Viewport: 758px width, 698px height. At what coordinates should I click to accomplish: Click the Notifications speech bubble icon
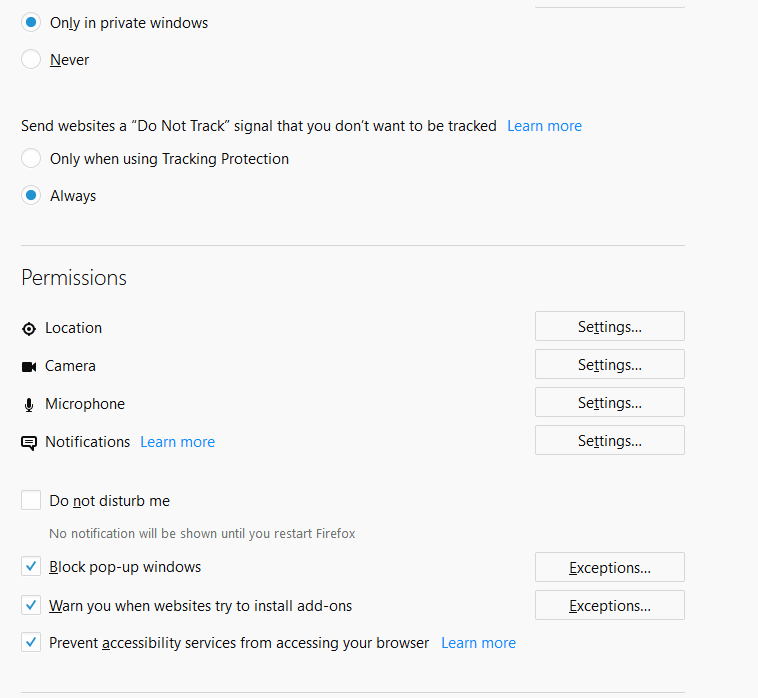(x=29, y=443)
